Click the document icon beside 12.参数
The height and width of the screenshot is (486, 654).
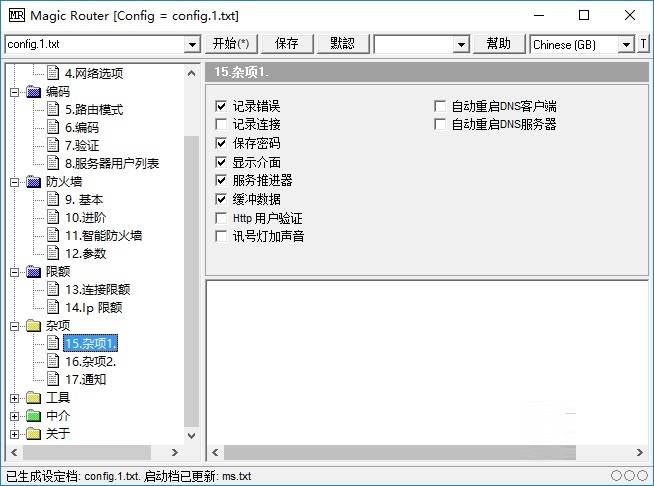[53, 252]
